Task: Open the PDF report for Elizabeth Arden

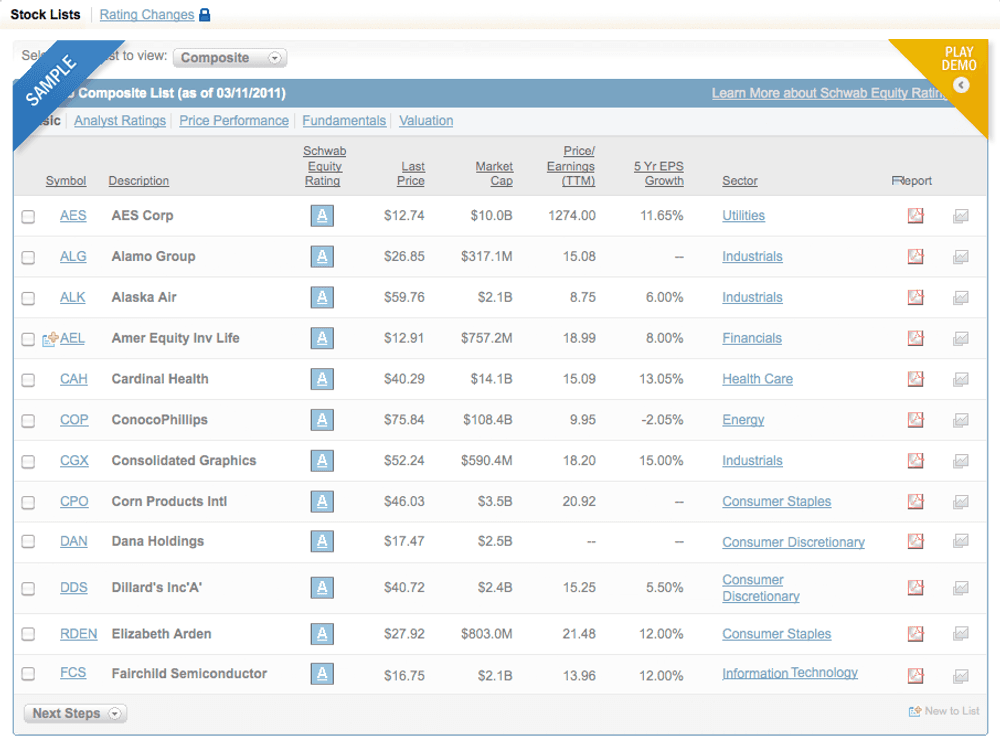Action: coord(915,633)
